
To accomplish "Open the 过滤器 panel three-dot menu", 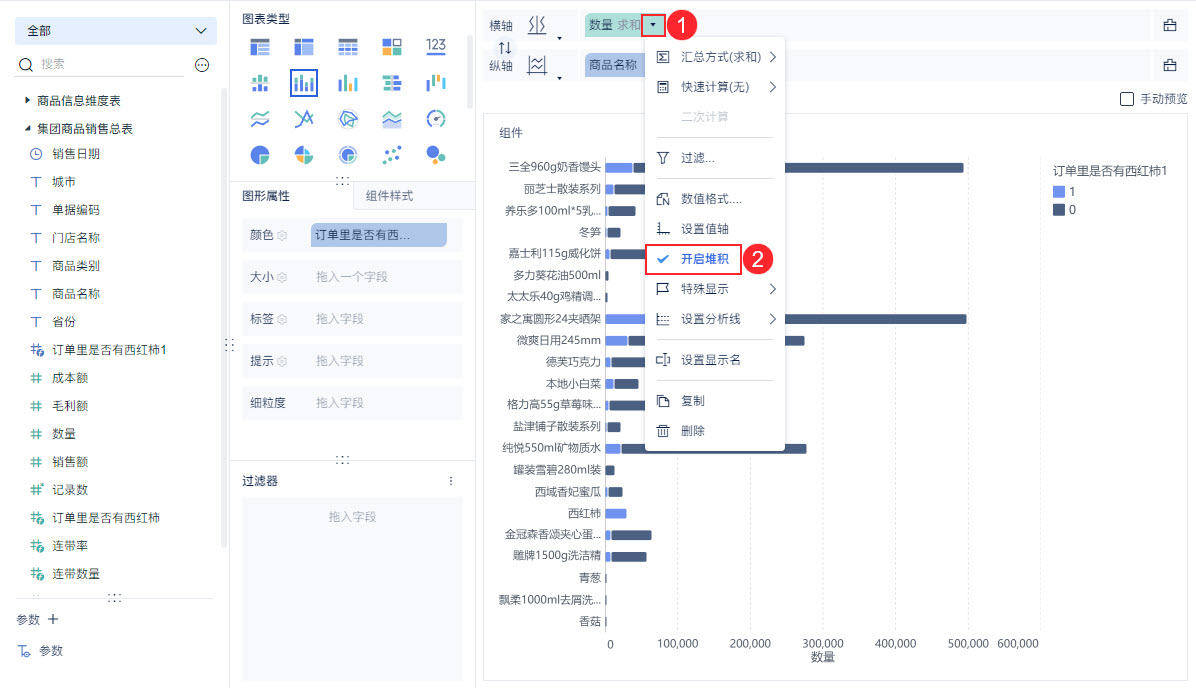I will coord(451,481).
